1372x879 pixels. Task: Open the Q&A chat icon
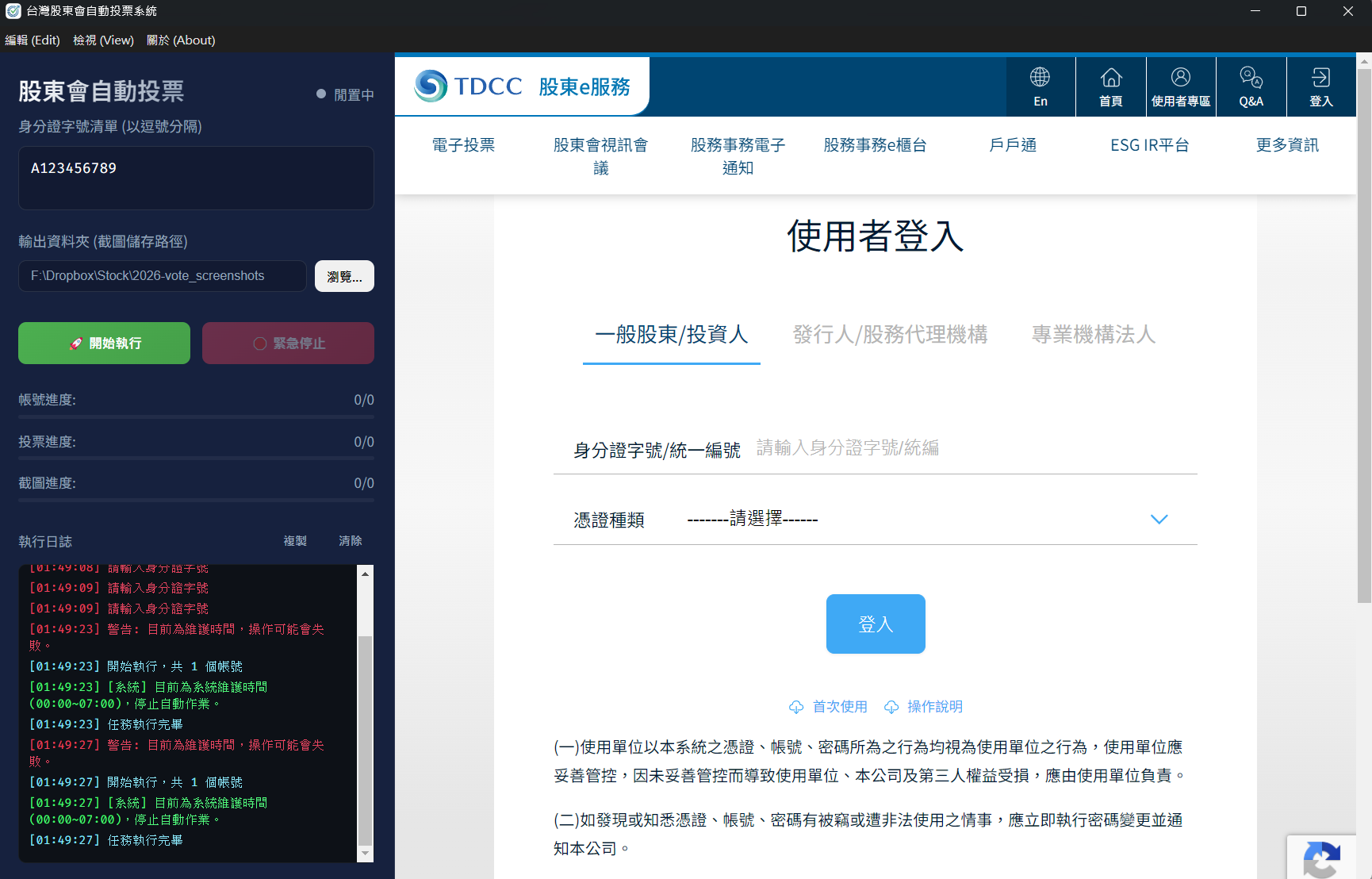pyautogui.click(x=1251, y=86)
